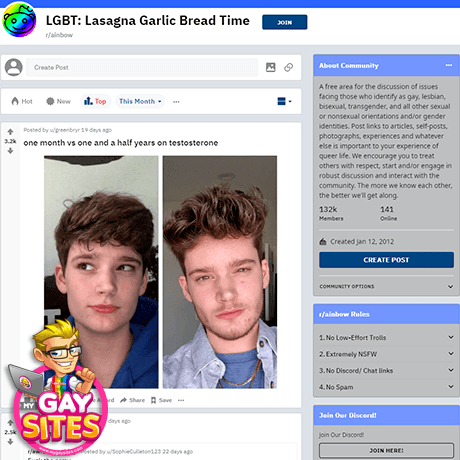Sort posts by Hot

(22, 101)
